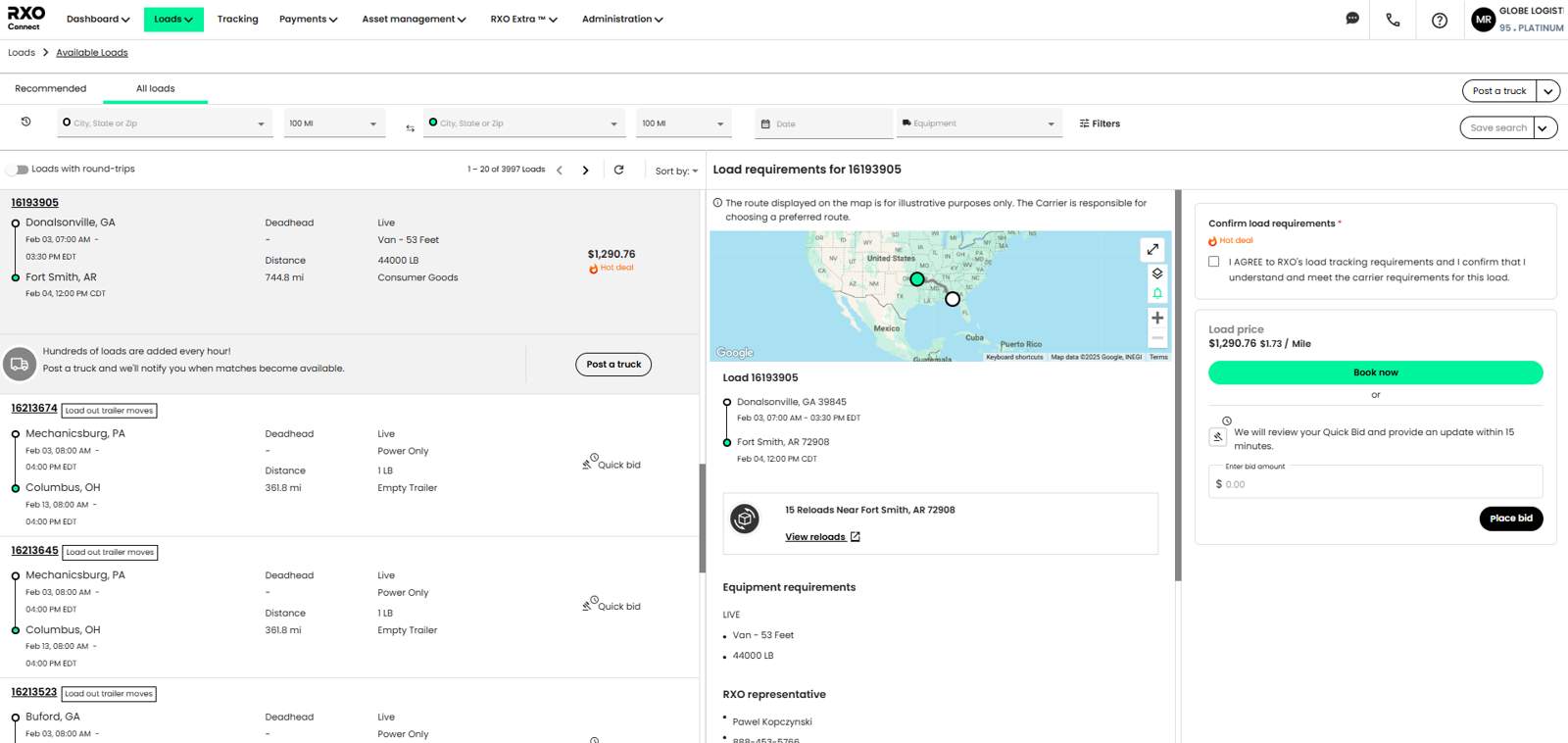Expand the map to fullscreen
Image resolution: width=1568 pixels, height=743 pixels.
click(1153, 249)
